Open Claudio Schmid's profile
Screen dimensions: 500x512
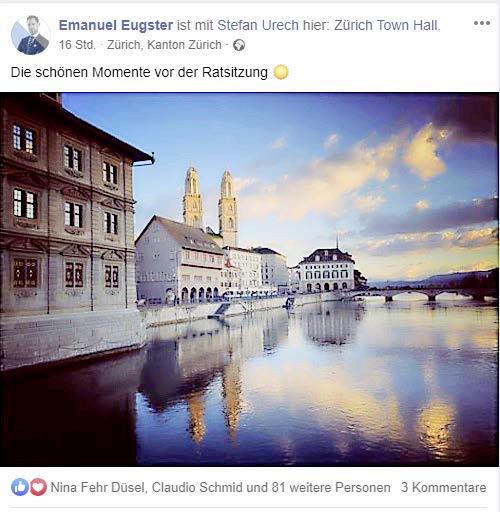197,487
